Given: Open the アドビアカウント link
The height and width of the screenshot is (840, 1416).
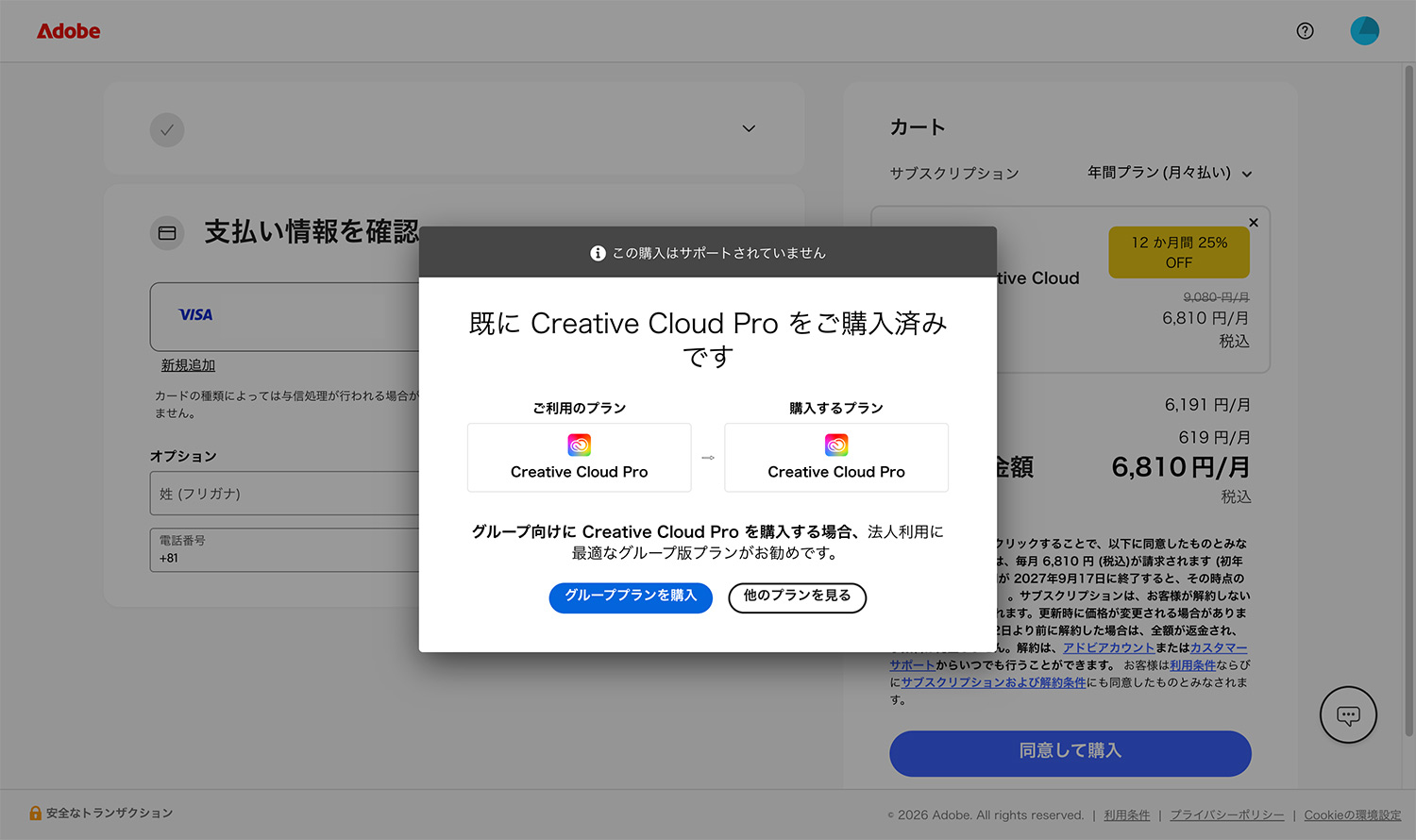Looking at the screenshot, I should coord(1108,648).
